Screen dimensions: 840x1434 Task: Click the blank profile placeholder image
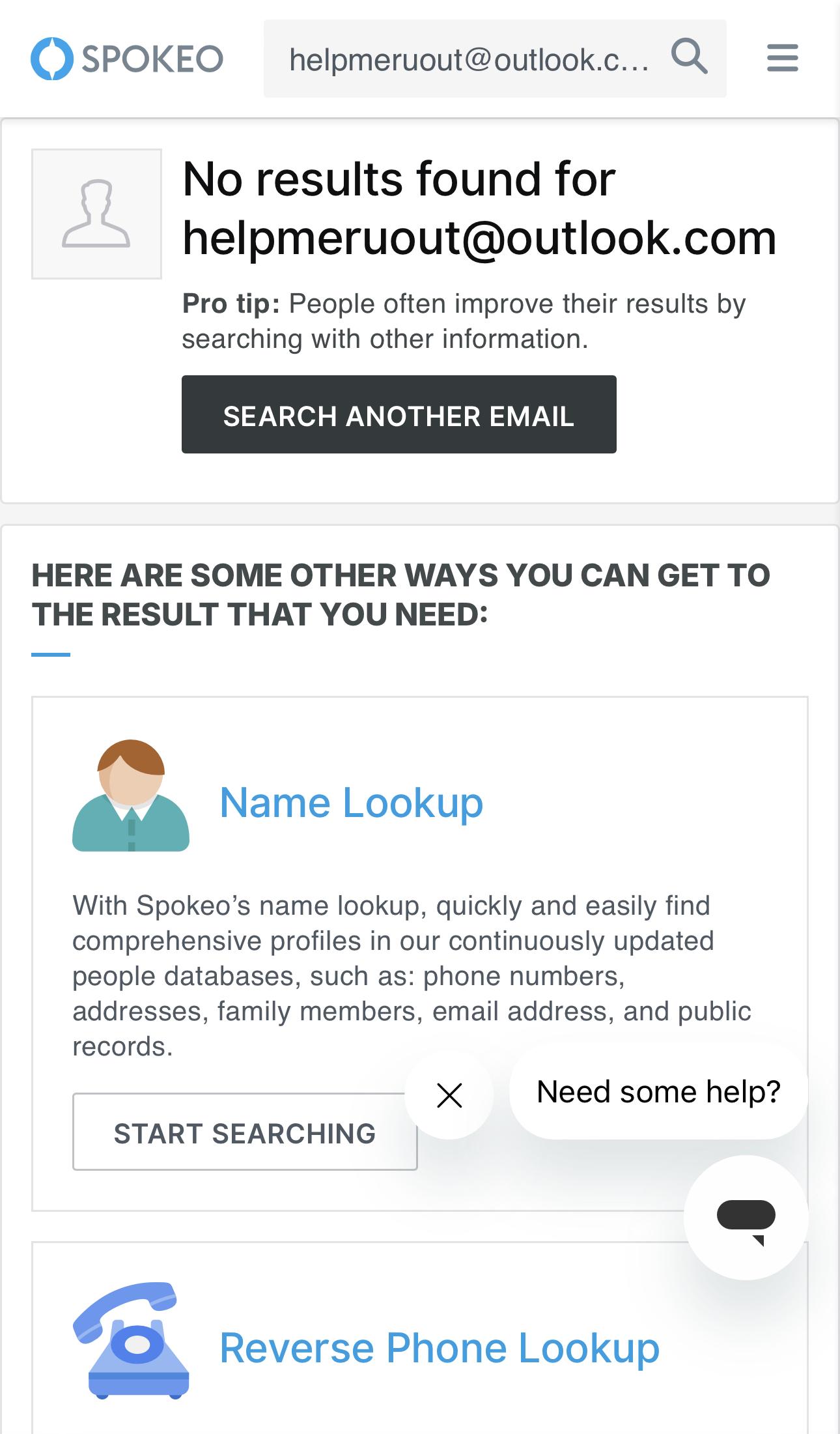[96, 214]
